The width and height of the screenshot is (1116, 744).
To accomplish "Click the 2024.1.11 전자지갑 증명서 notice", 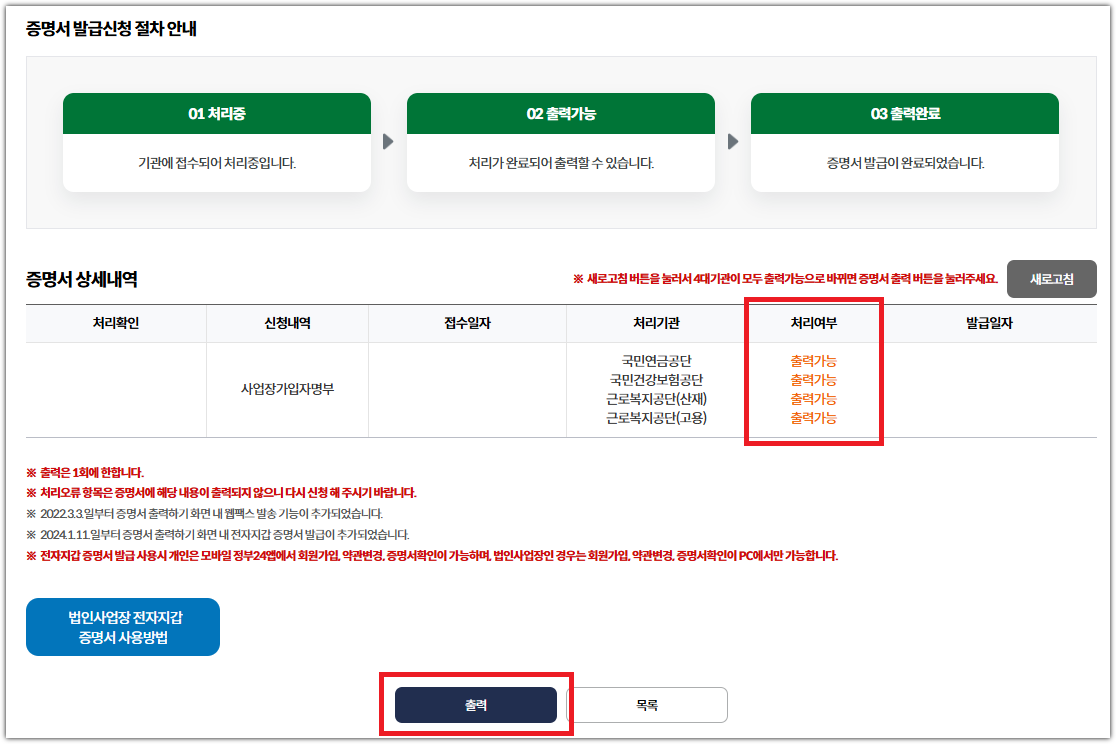I will coord(218,535).
